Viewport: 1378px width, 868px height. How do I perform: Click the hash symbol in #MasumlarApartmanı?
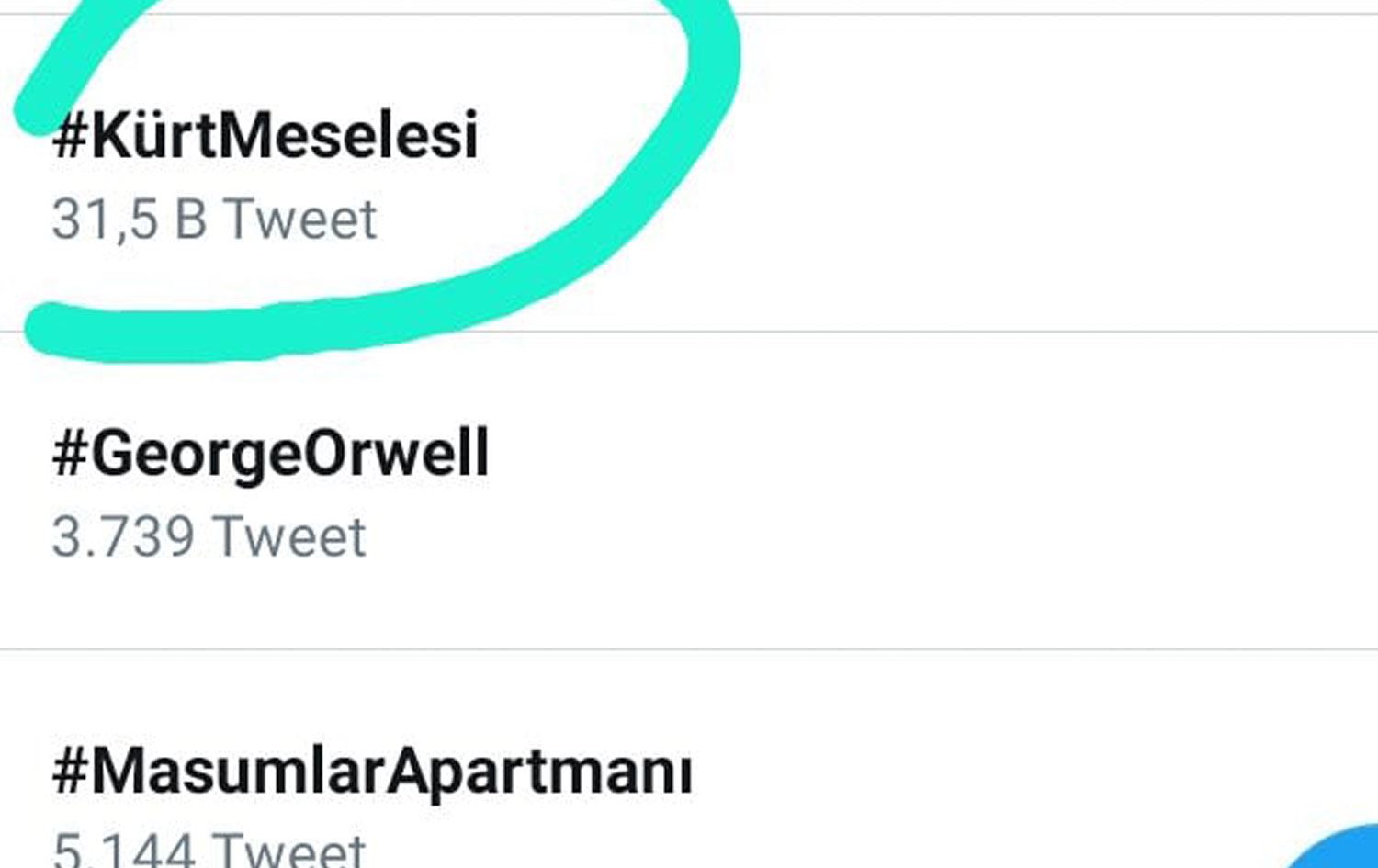point(69,772)
